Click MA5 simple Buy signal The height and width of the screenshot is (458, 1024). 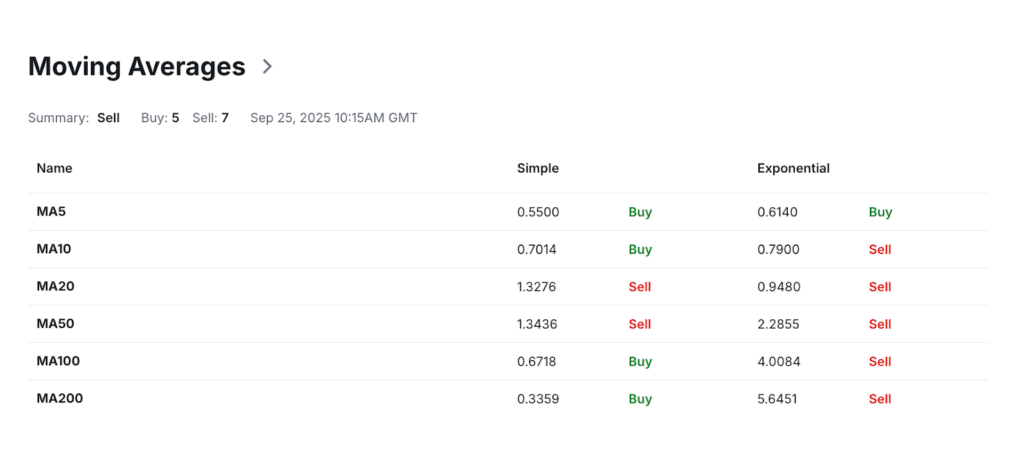640,212
